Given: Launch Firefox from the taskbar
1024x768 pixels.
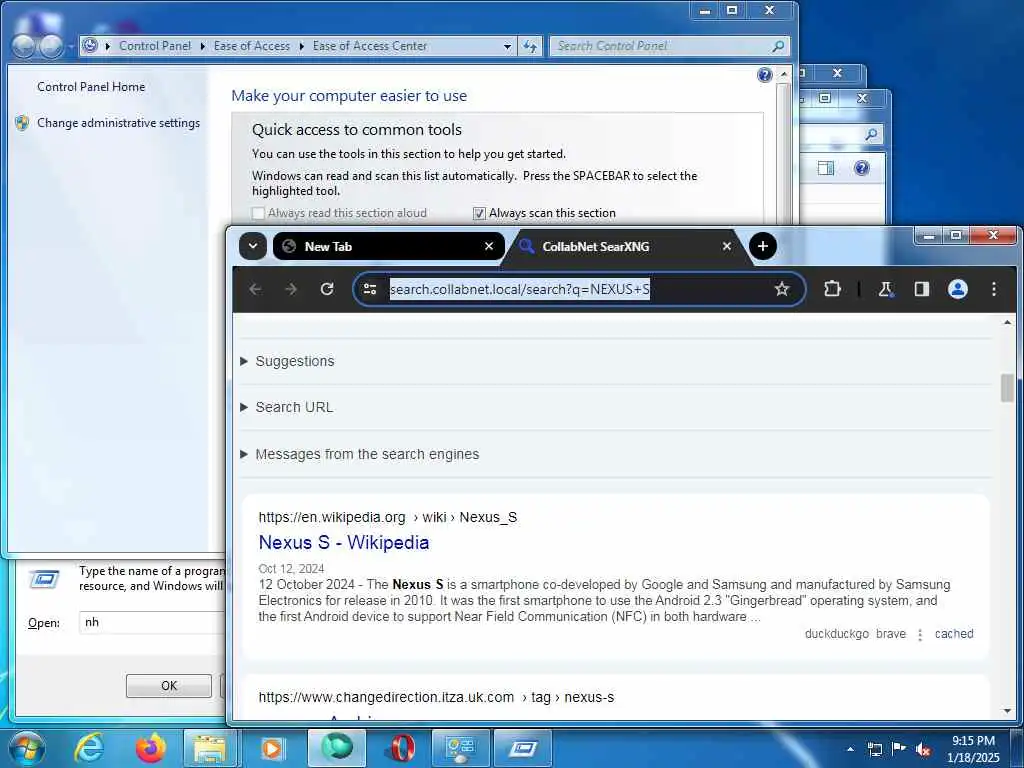Looking at the screenshot, I should tap(151, 748).
